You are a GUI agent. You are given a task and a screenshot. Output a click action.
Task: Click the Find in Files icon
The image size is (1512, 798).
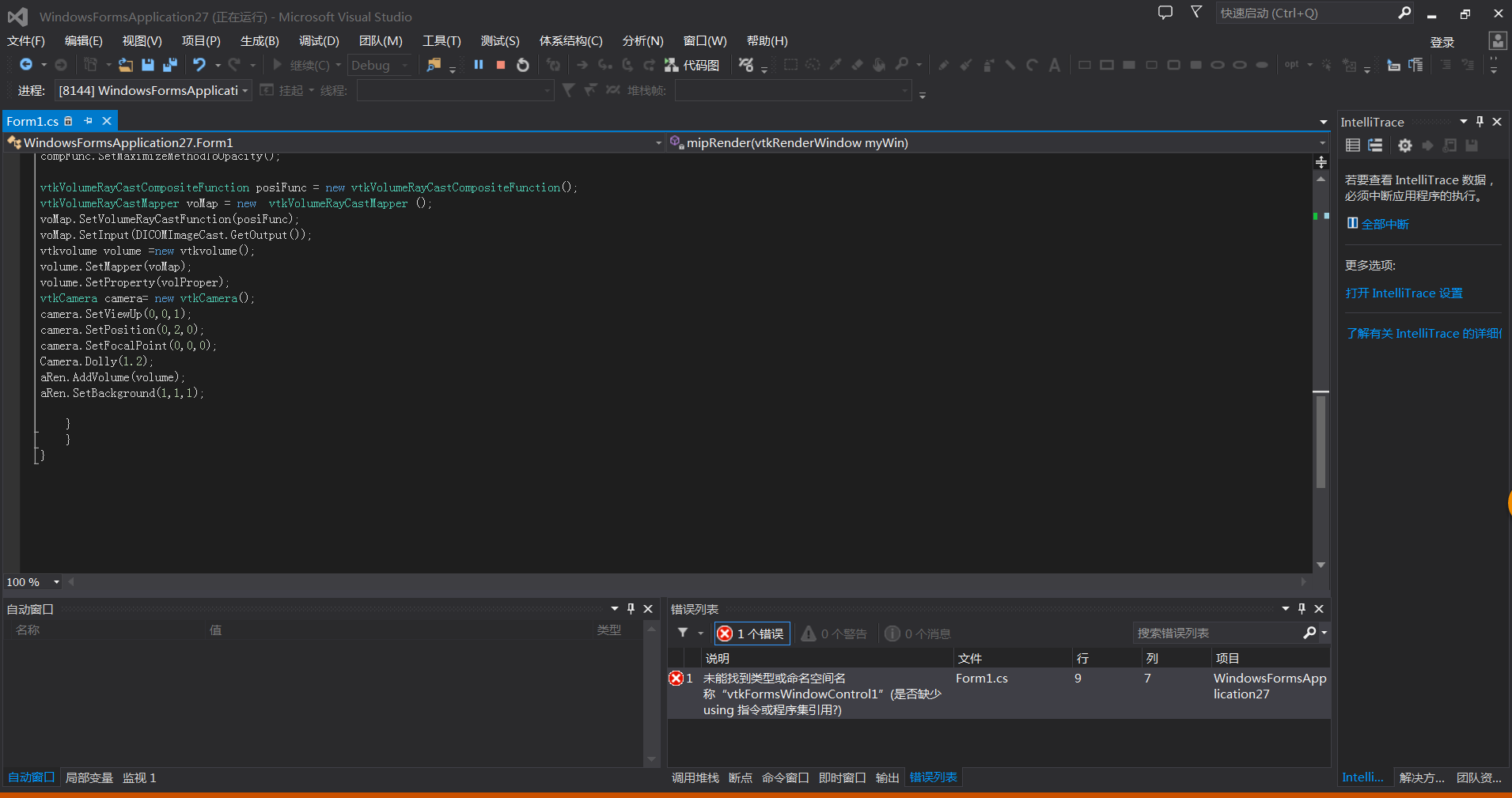pyautogui.click(x=434, y=65)
